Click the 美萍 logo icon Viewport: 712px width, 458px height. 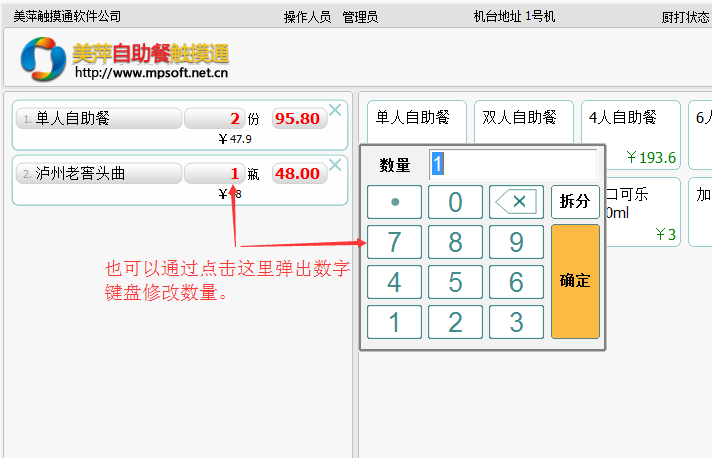(43, 60)
